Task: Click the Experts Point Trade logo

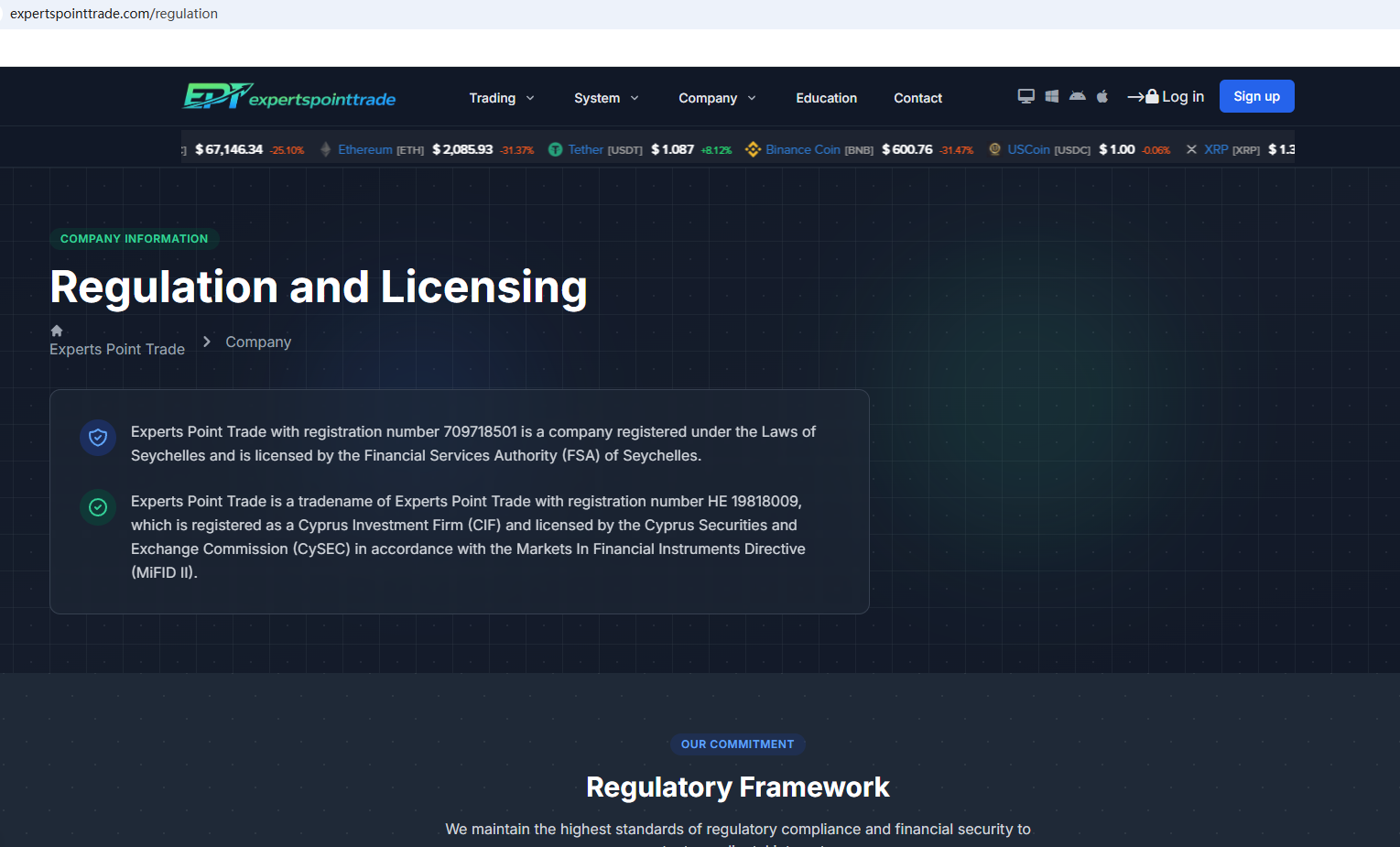Action: pyautogui.click(x=289, y=97)
